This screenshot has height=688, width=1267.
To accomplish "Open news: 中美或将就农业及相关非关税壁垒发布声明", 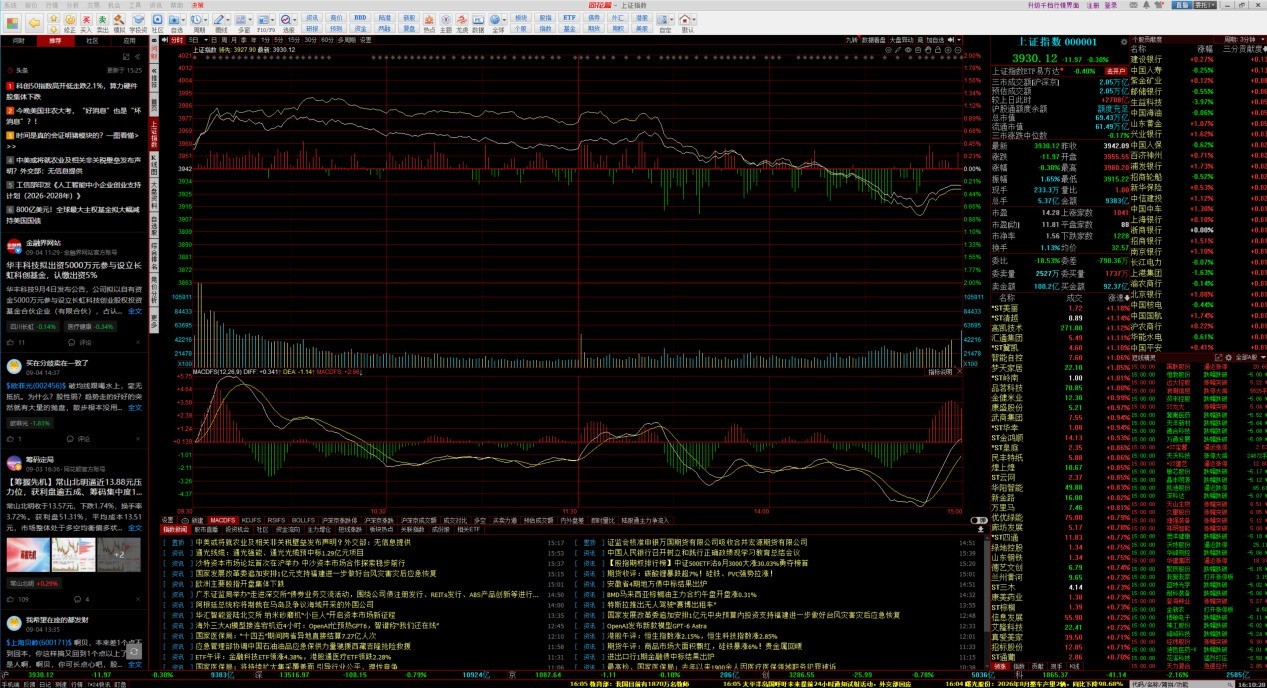I will [303, 541].
